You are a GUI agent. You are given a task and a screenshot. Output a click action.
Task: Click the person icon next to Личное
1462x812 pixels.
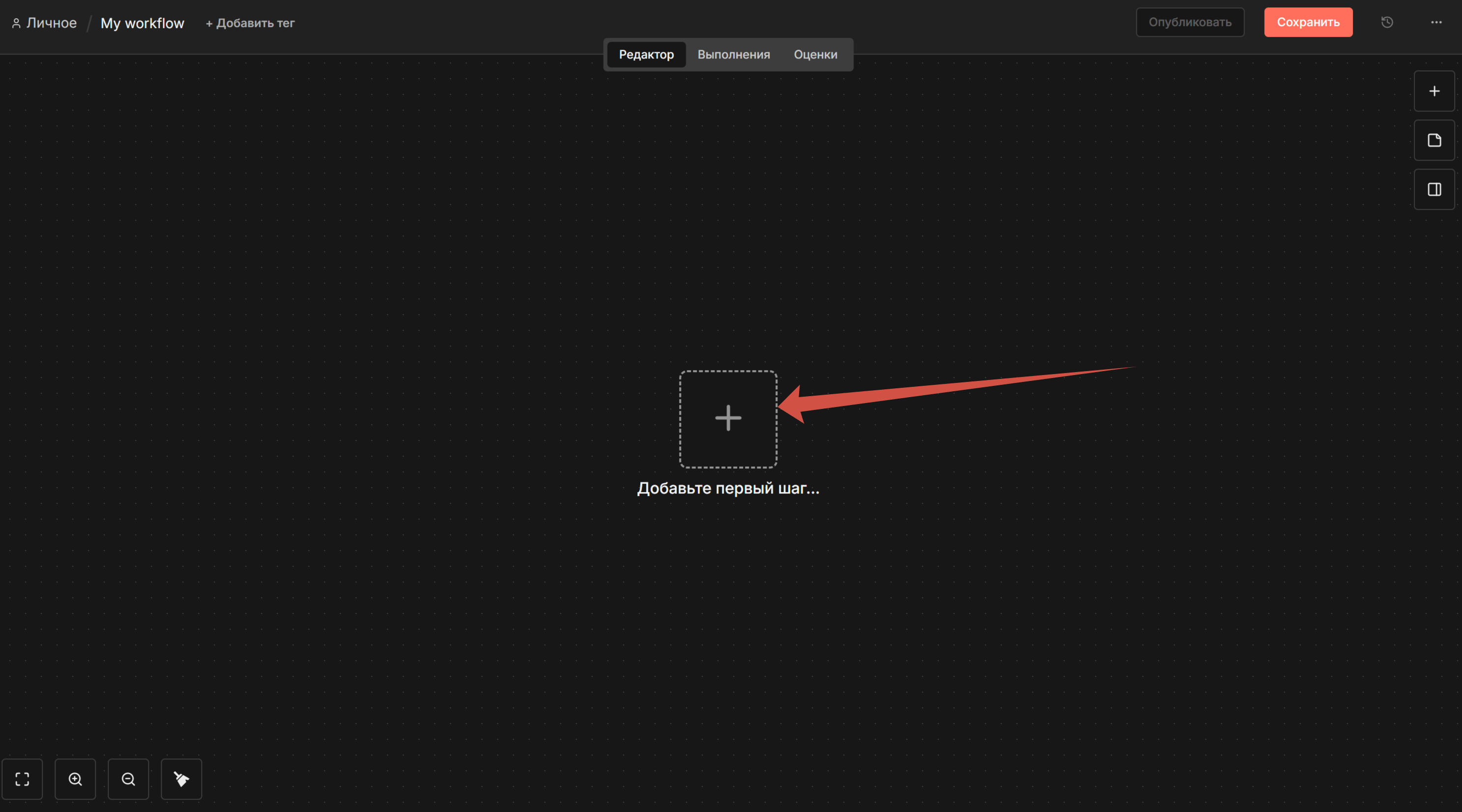pos(16,23)
